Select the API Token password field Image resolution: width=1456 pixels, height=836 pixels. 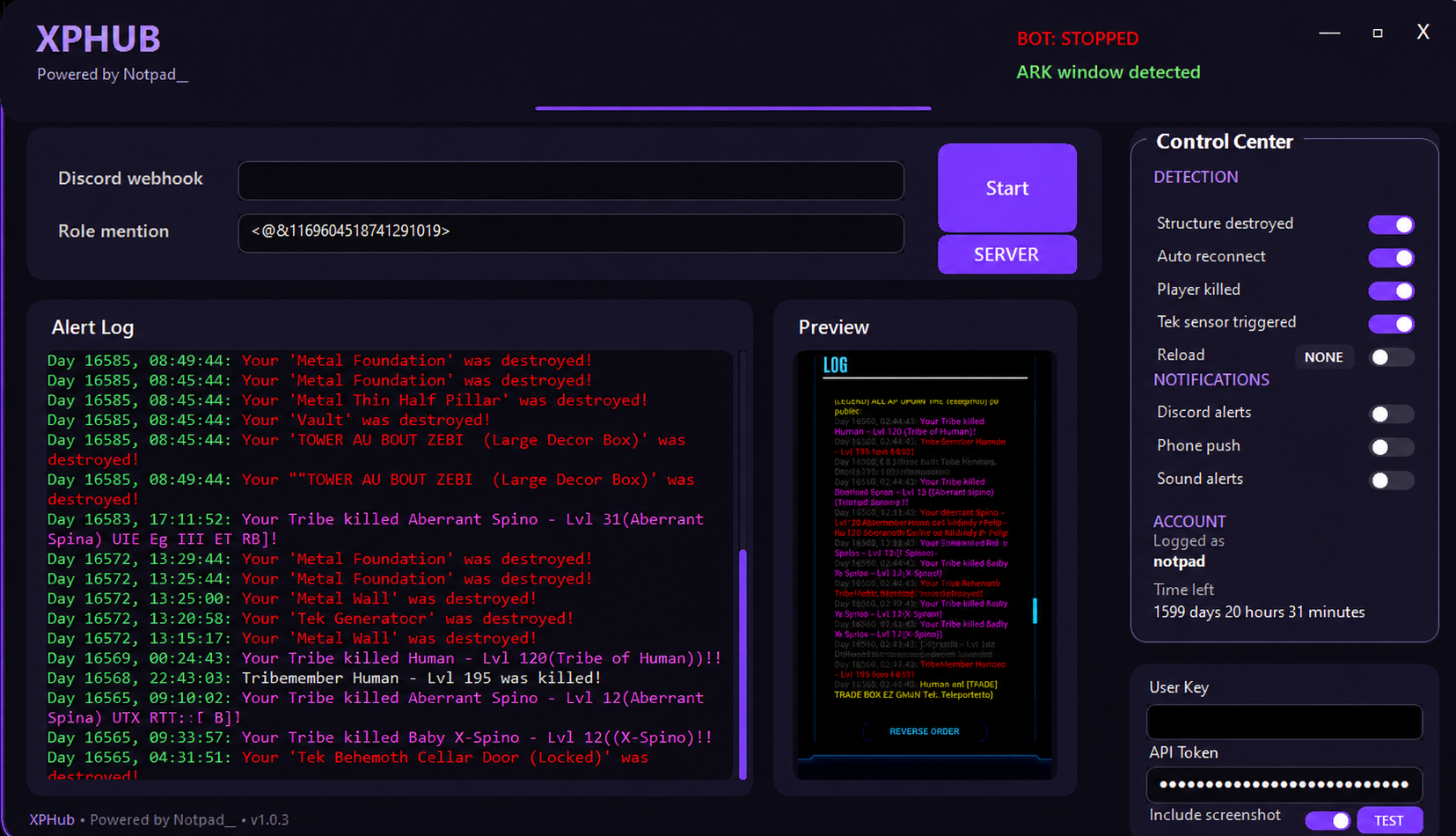(x=1284, y=784)
